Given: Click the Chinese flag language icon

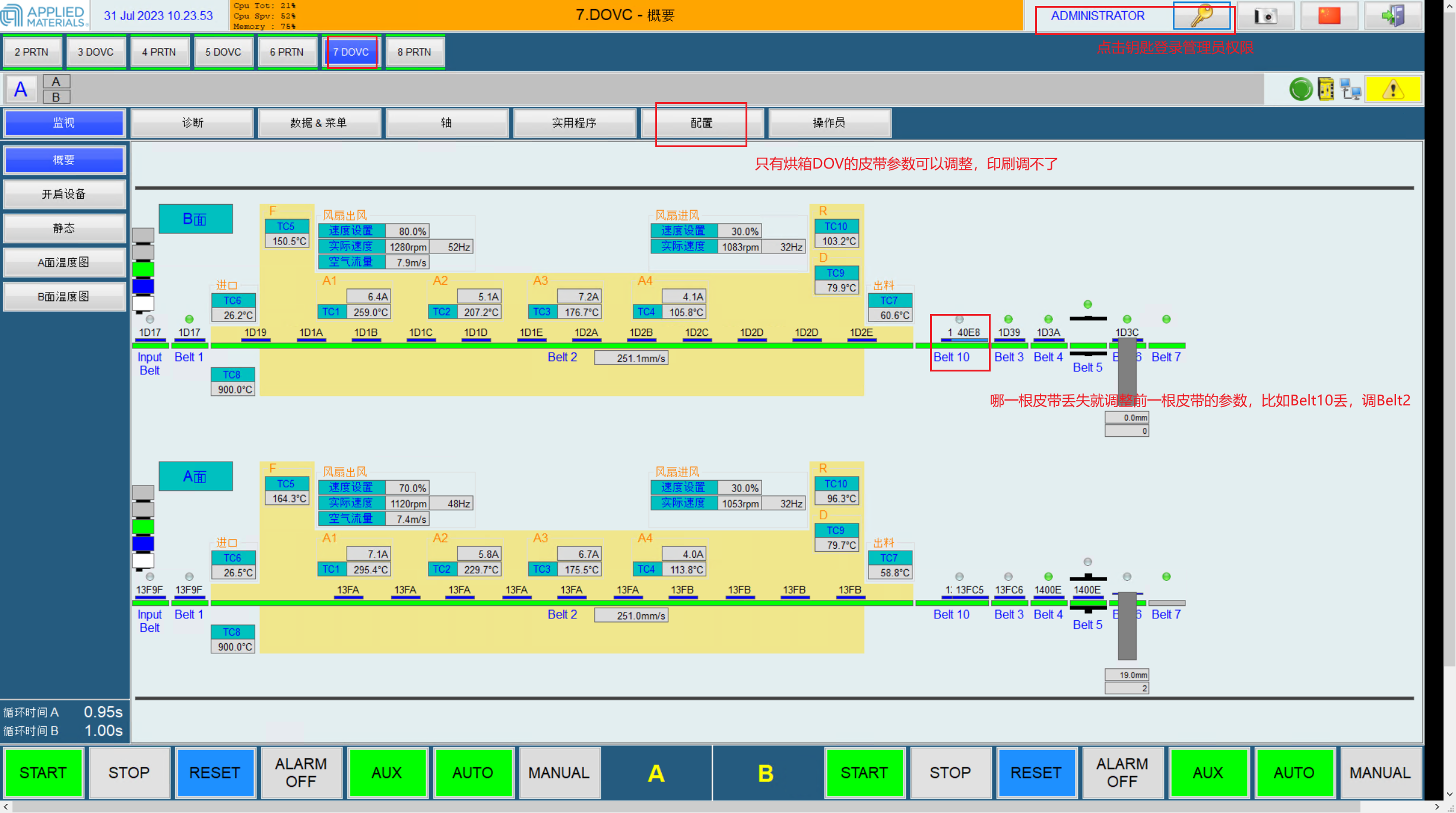Looking at the screenshot, I should tap(1329, 15).
